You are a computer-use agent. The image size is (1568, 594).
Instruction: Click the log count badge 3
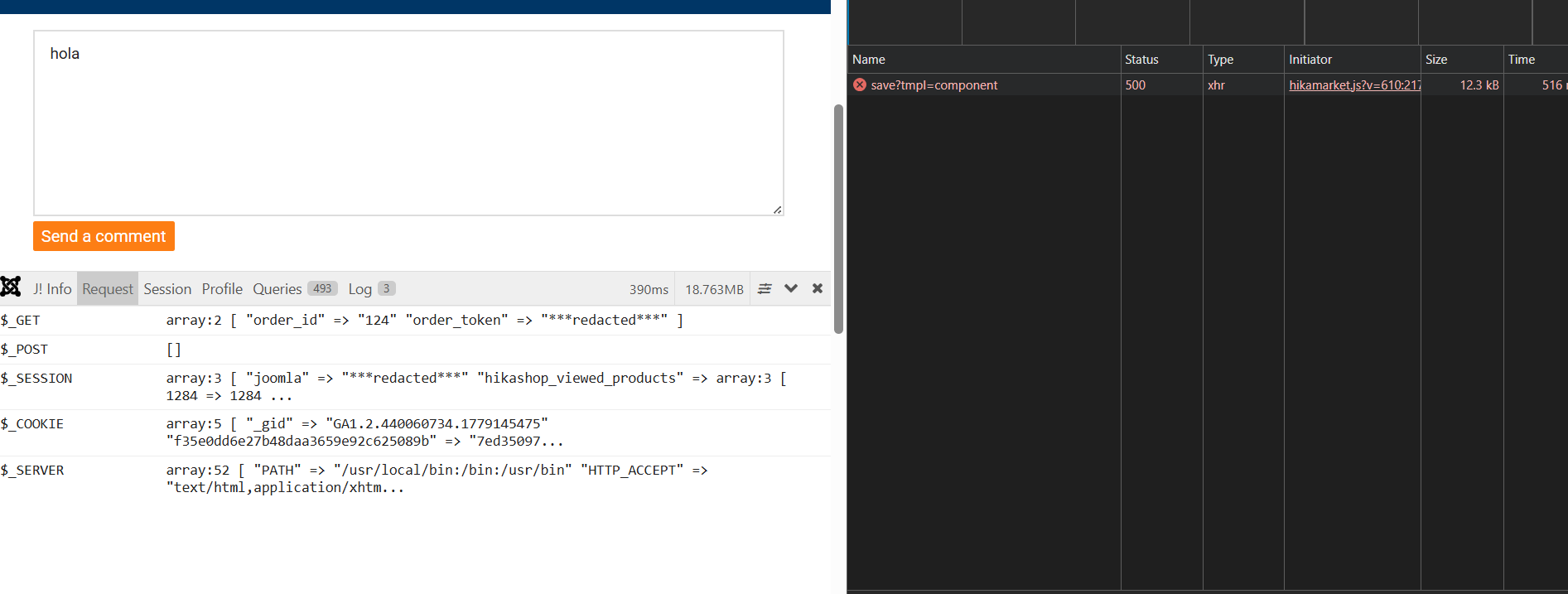(387, 288)
